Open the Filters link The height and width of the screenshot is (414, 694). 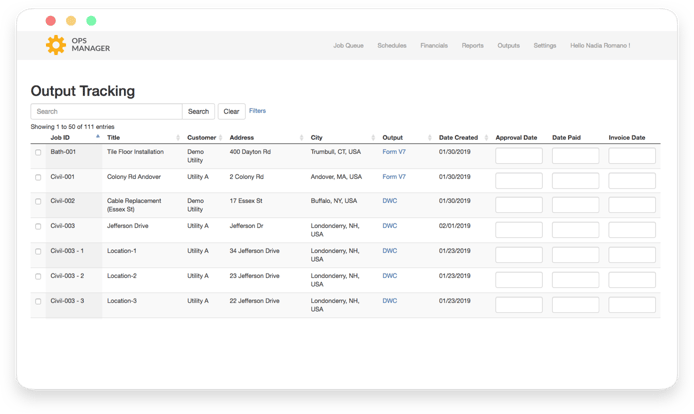click(257, 111)
